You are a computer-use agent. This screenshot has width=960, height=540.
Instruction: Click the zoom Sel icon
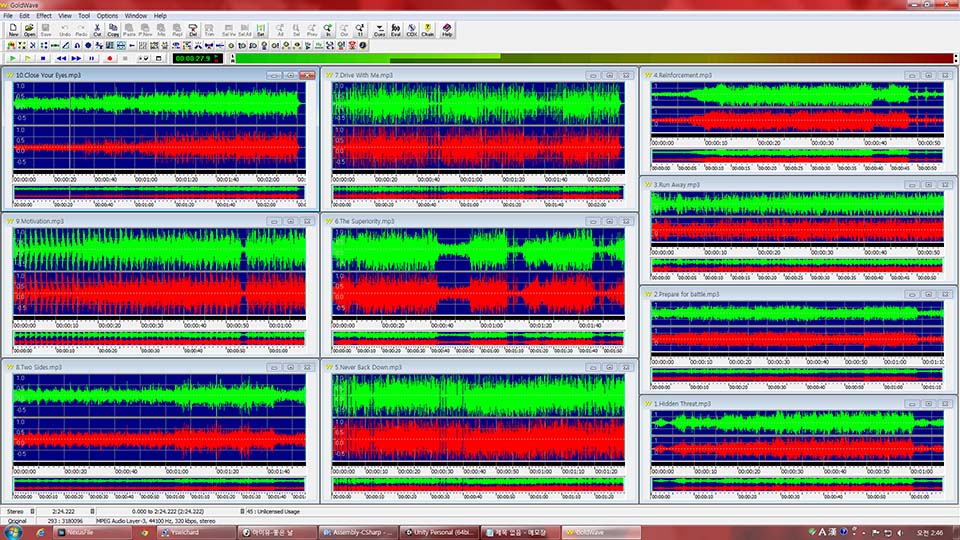tap(296, 30)
